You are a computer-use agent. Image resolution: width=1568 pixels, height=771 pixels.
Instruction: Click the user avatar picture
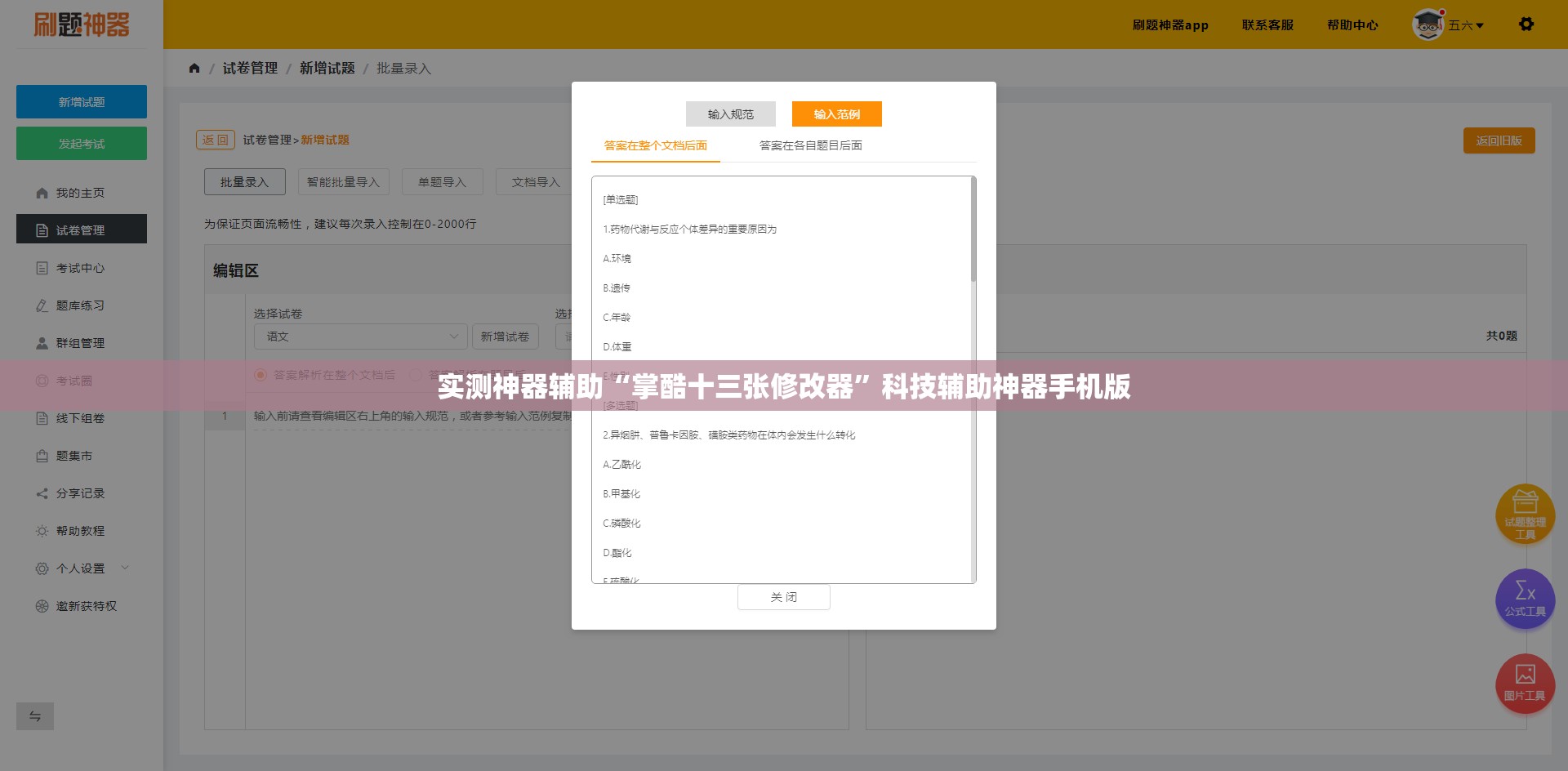[x=1428, y=25]
